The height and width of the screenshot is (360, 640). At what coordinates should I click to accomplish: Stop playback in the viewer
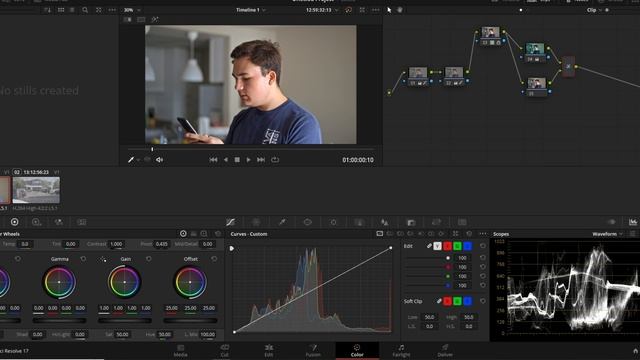[237, 160]
